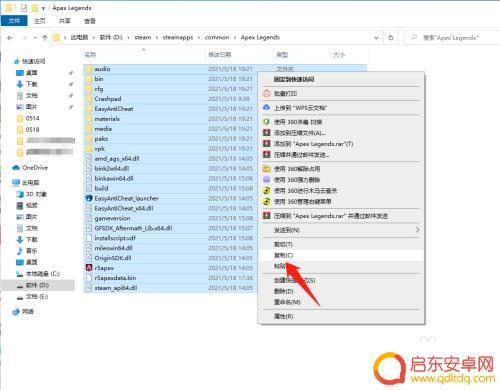Click the 360 manage context menu icon

pyautogui.click(x=266, y=202)
